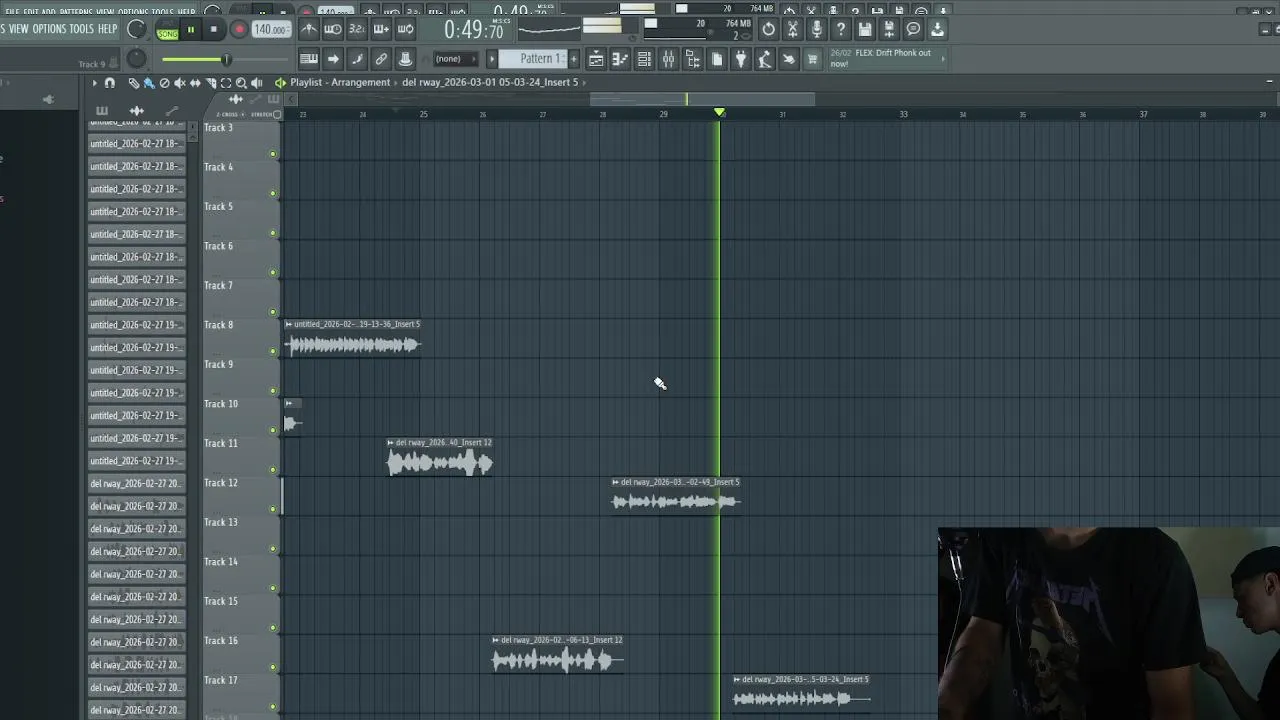Toggle playlist snap magnet icon
1280x720 pixels.
[x=110, y=83]
